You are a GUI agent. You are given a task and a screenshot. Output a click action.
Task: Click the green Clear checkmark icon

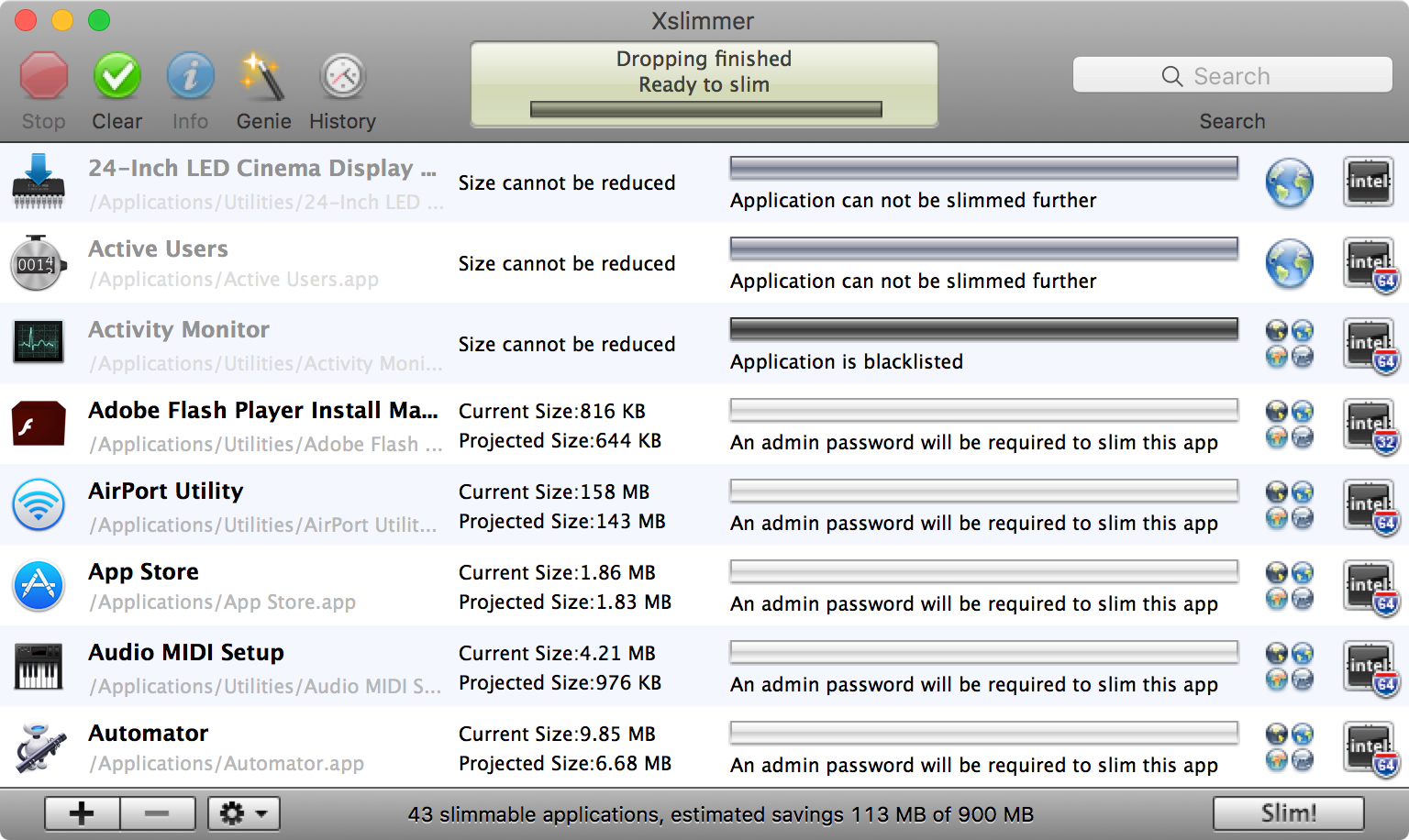click(116, 76)
